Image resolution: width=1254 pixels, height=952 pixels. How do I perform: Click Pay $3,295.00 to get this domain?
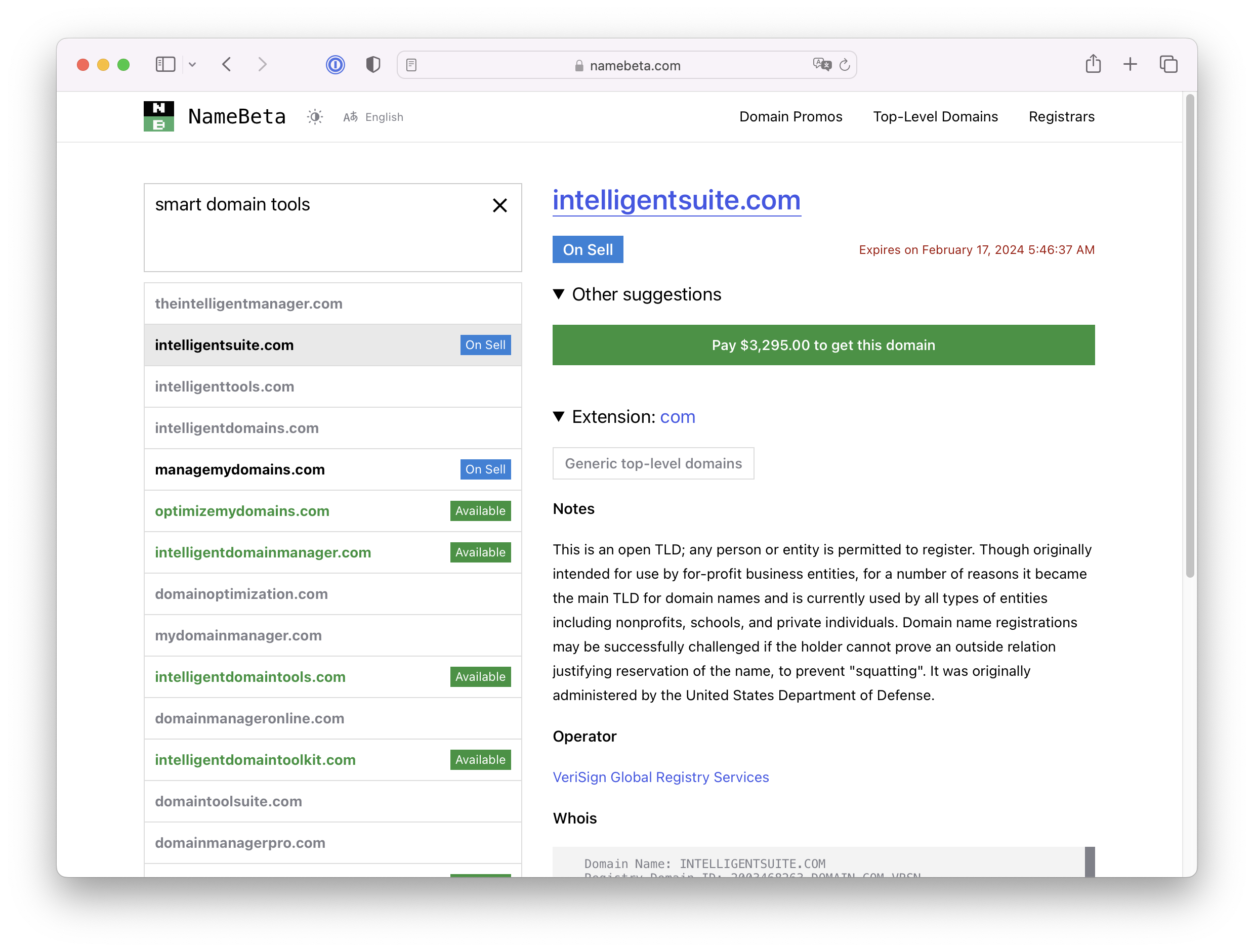(x=823, y=345)
